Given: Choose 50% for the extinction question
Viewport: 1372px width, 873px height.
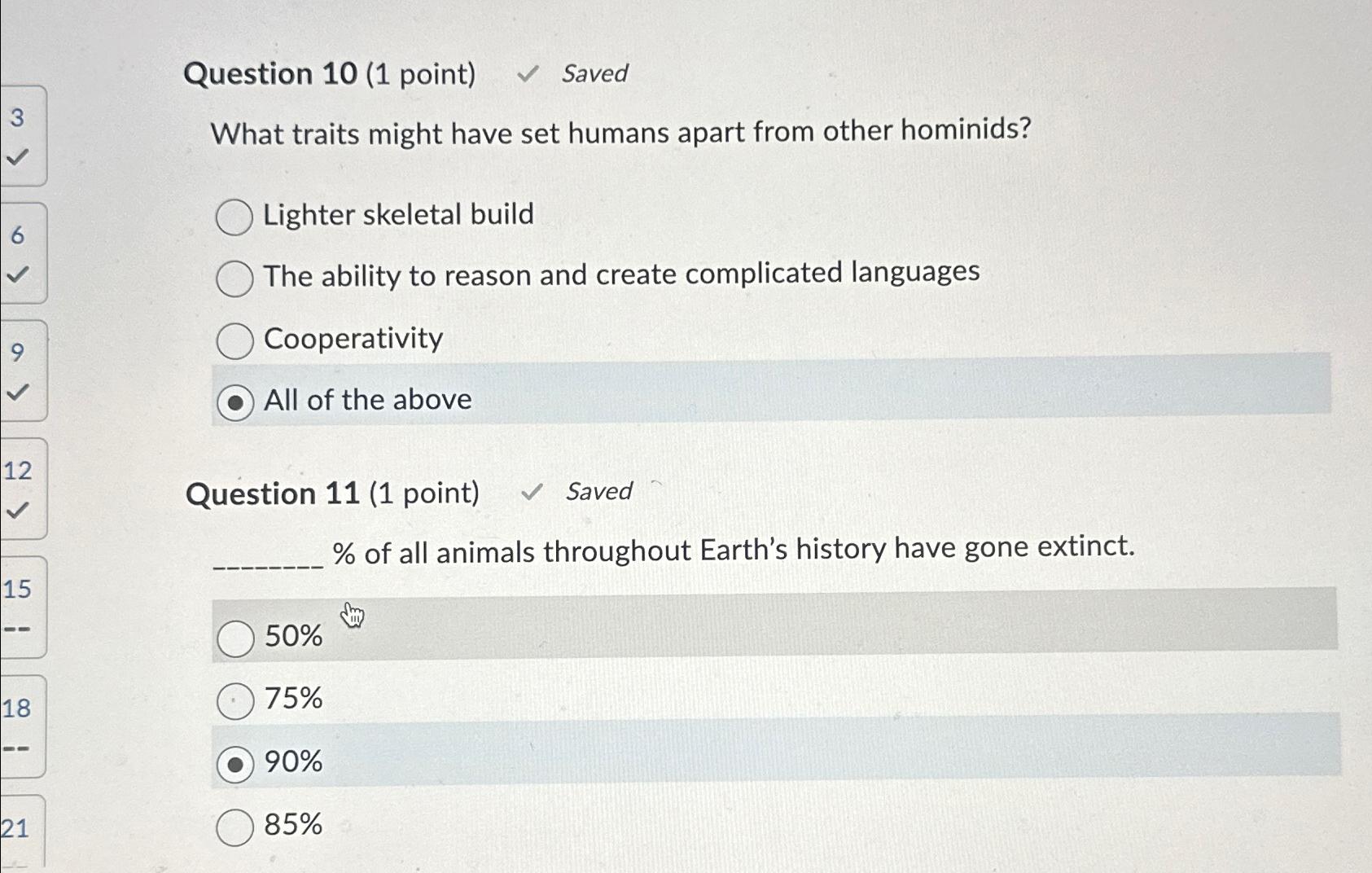Looking at the screenshot, I should (236, 638).
